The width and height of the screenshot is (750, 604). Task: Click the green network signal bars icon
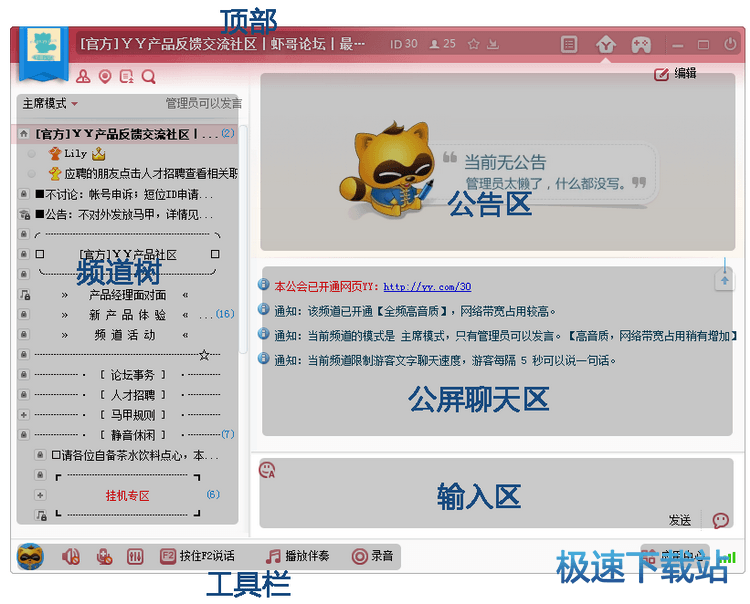click(x=729, y=558)
